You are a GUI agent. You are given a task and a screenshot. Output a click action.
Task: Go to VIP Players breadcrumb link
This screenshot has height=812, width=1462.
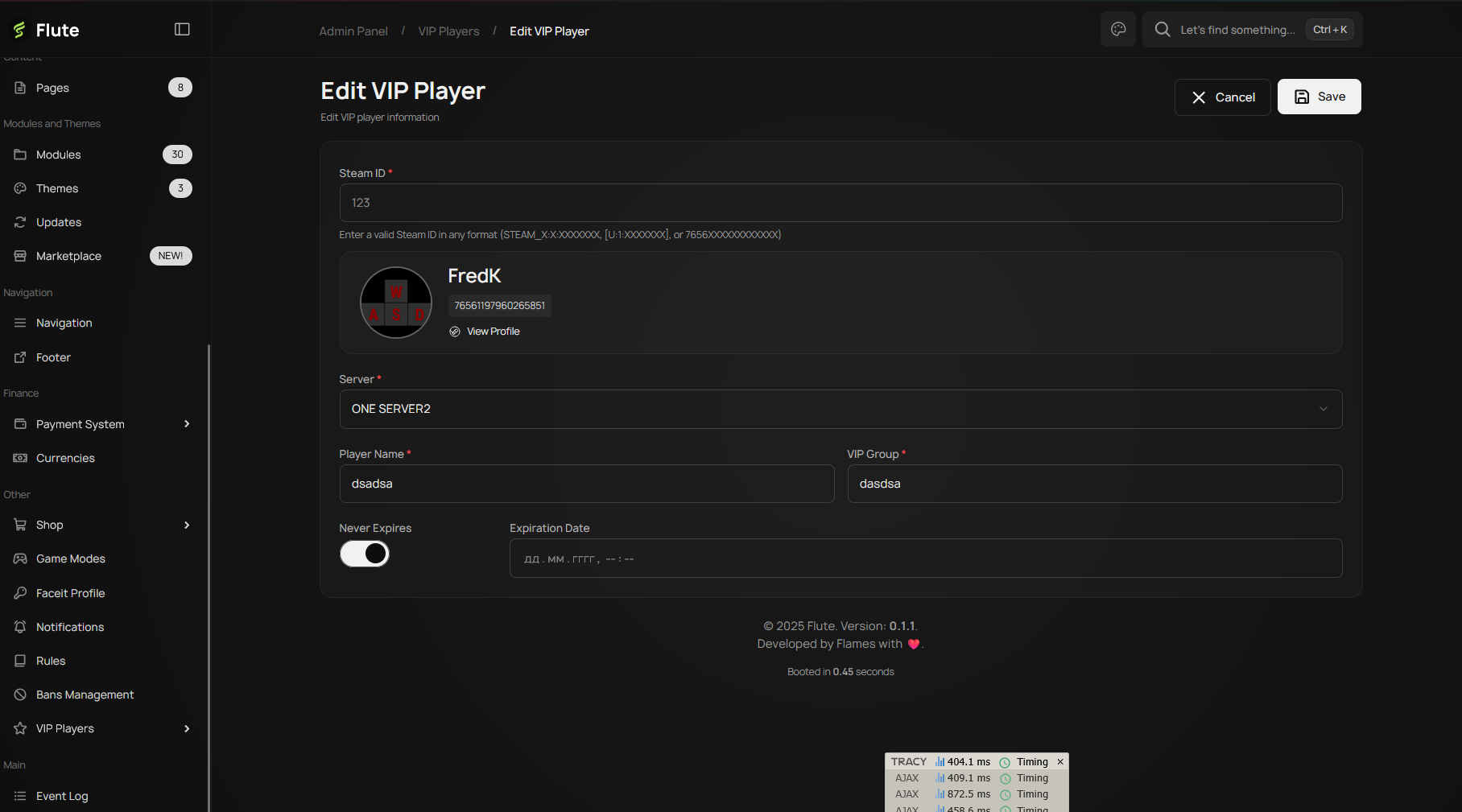tap(448, 31)
